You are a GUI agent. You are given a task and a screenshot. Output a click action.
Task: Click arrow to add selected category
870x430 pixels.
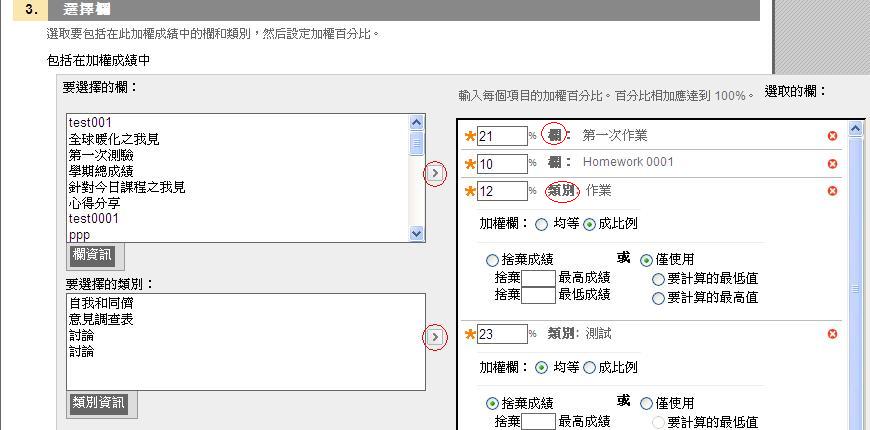click(435, 338)
